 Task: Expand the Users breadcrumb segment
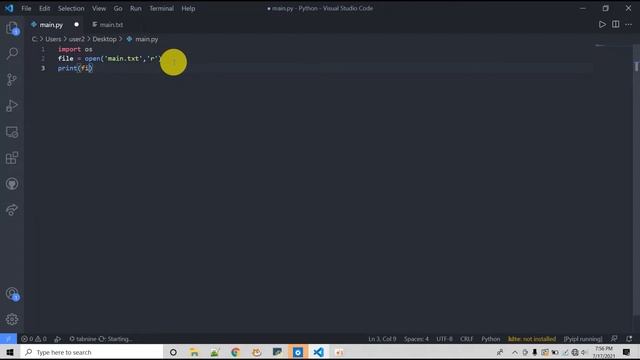coord(53,39)
